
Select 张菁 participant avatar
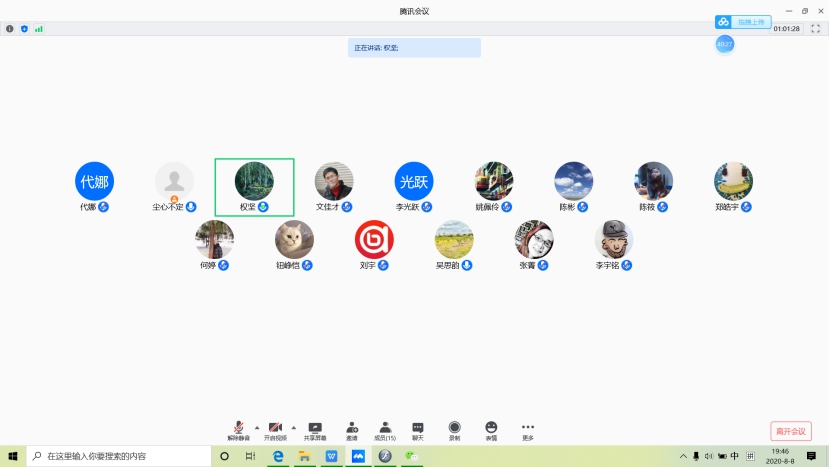[534, 239]
